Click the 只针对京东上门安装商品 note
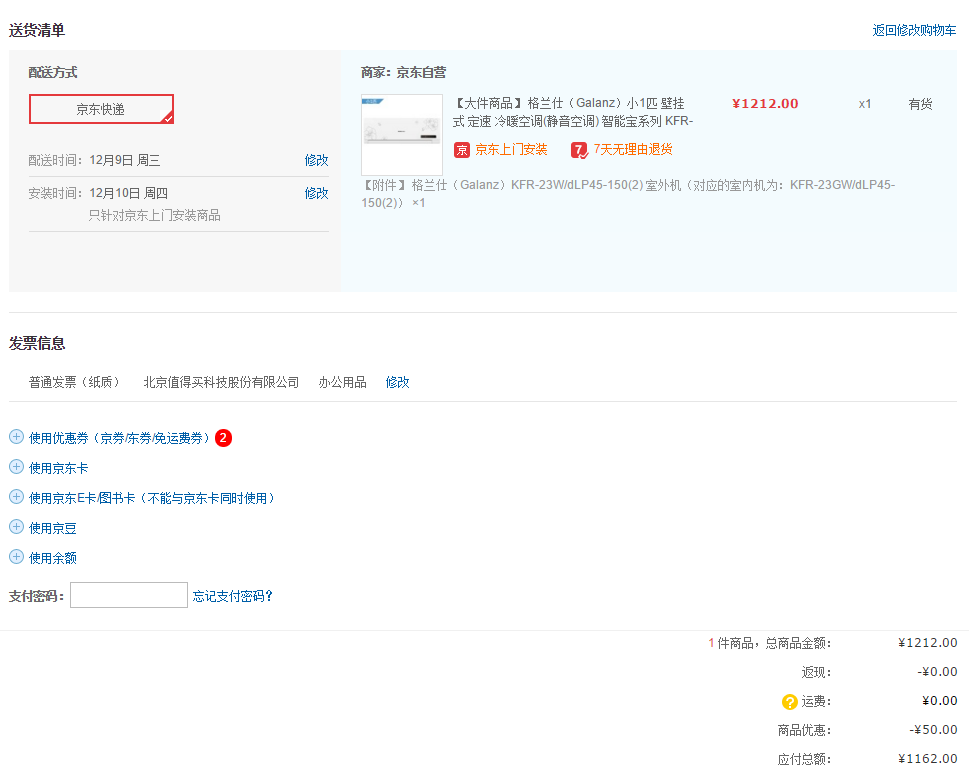Viewport: 969px width, 775px height. [154, 216]
